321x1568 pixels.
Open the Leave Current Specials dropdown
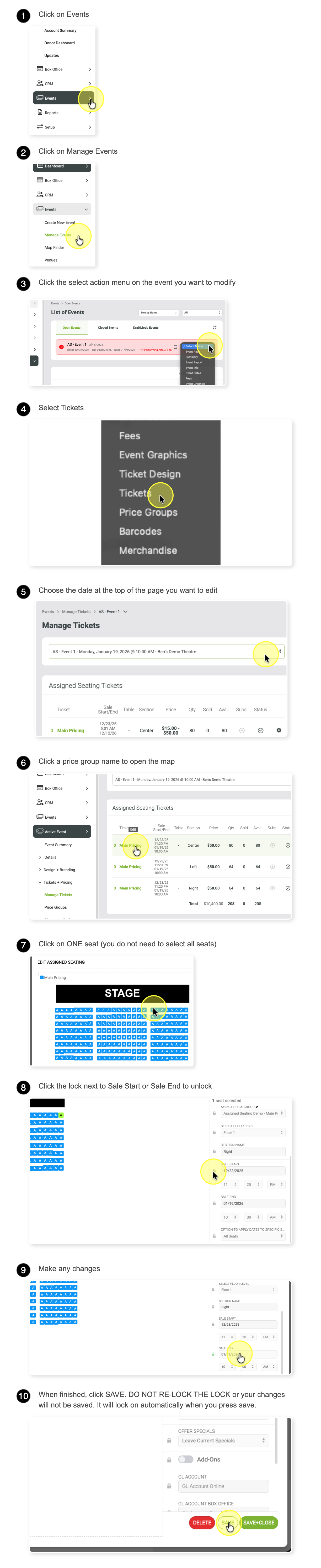pos(223,1440)
